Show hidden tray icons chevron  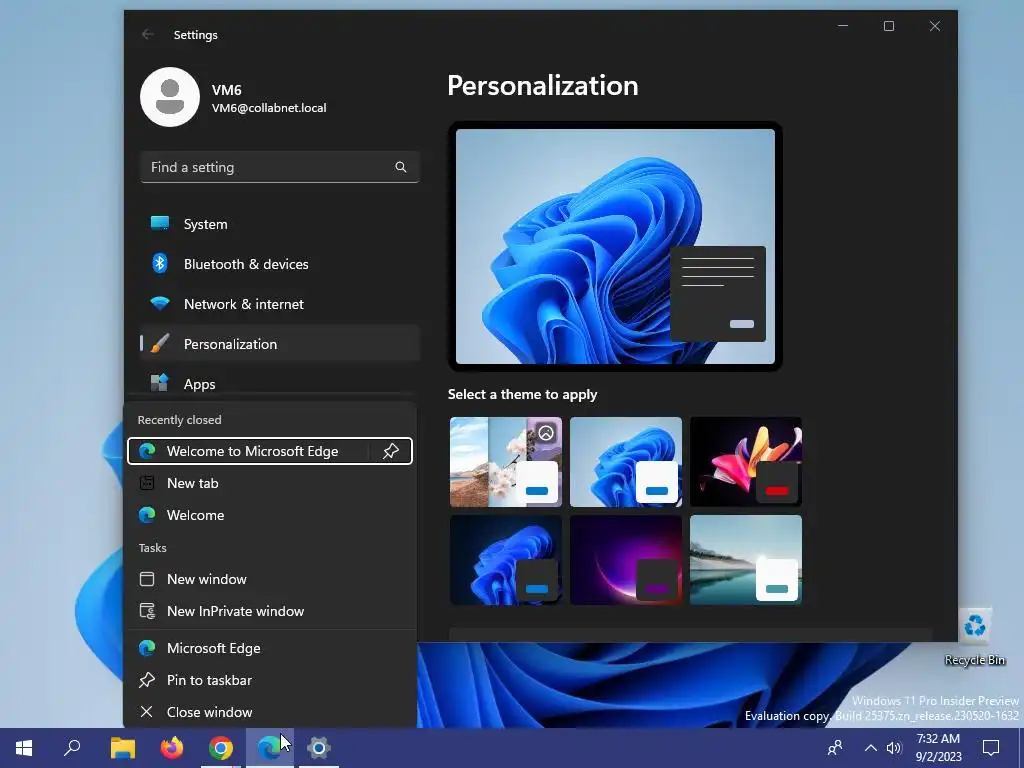click(x=871, y=748)
